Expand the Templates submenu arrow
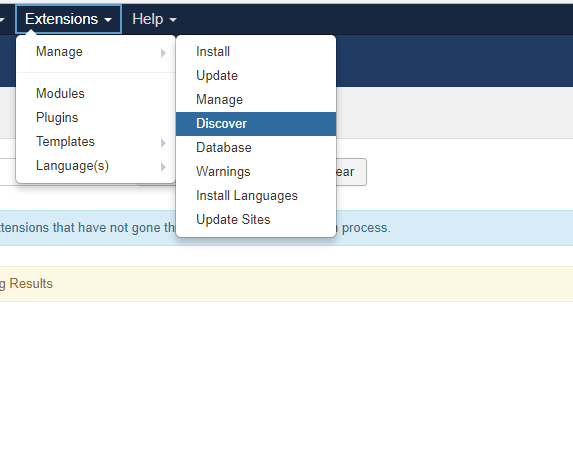This screenshot has height=455, width=573. (x=163, y=143)
